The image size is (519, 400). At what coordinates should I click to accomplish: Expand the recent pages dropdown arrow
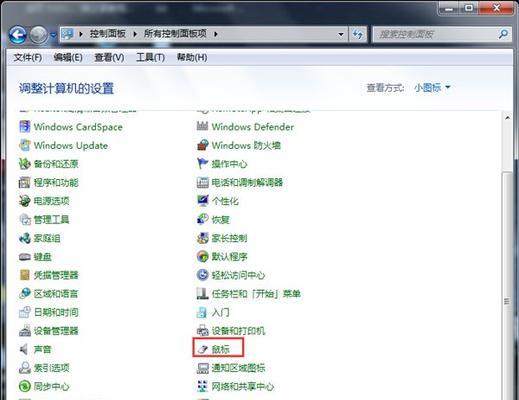tap(53, 35)
